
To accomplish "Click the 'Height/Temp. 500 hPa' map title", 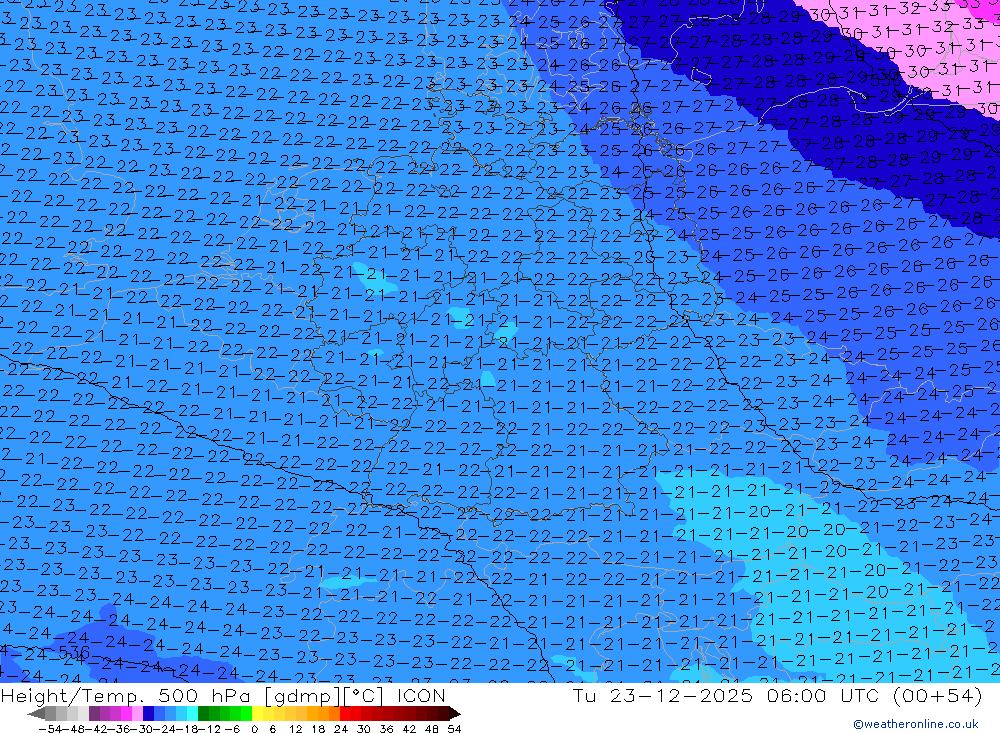I will point(127,695).
